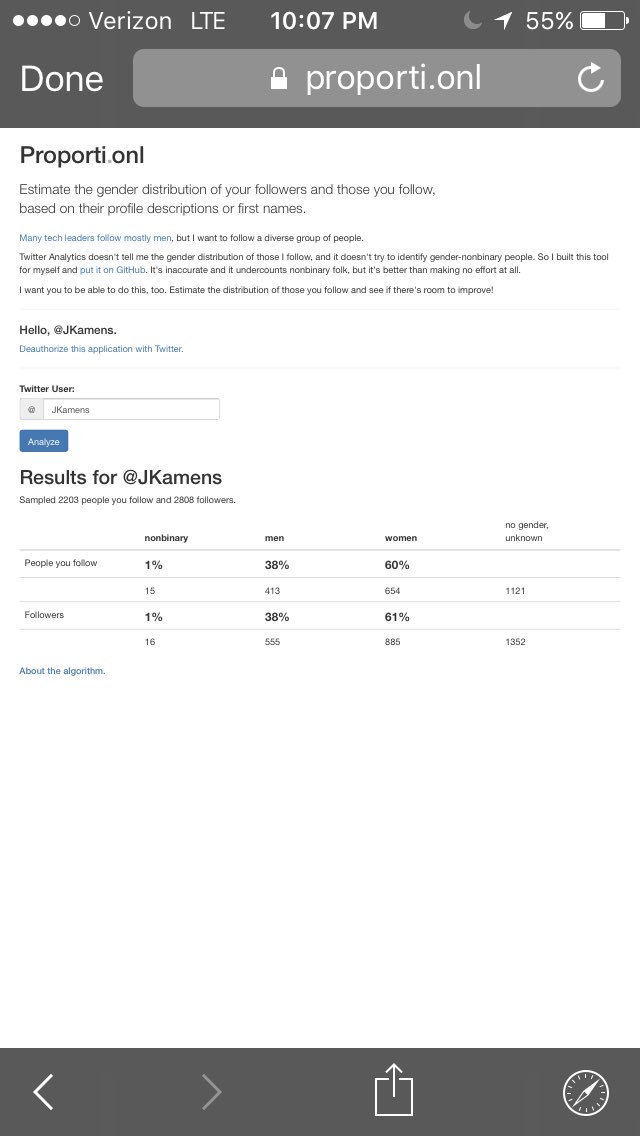Tap the 'no gender, unknown' column header
This screenshot has height=1136, width=640.
click(524, 531)
